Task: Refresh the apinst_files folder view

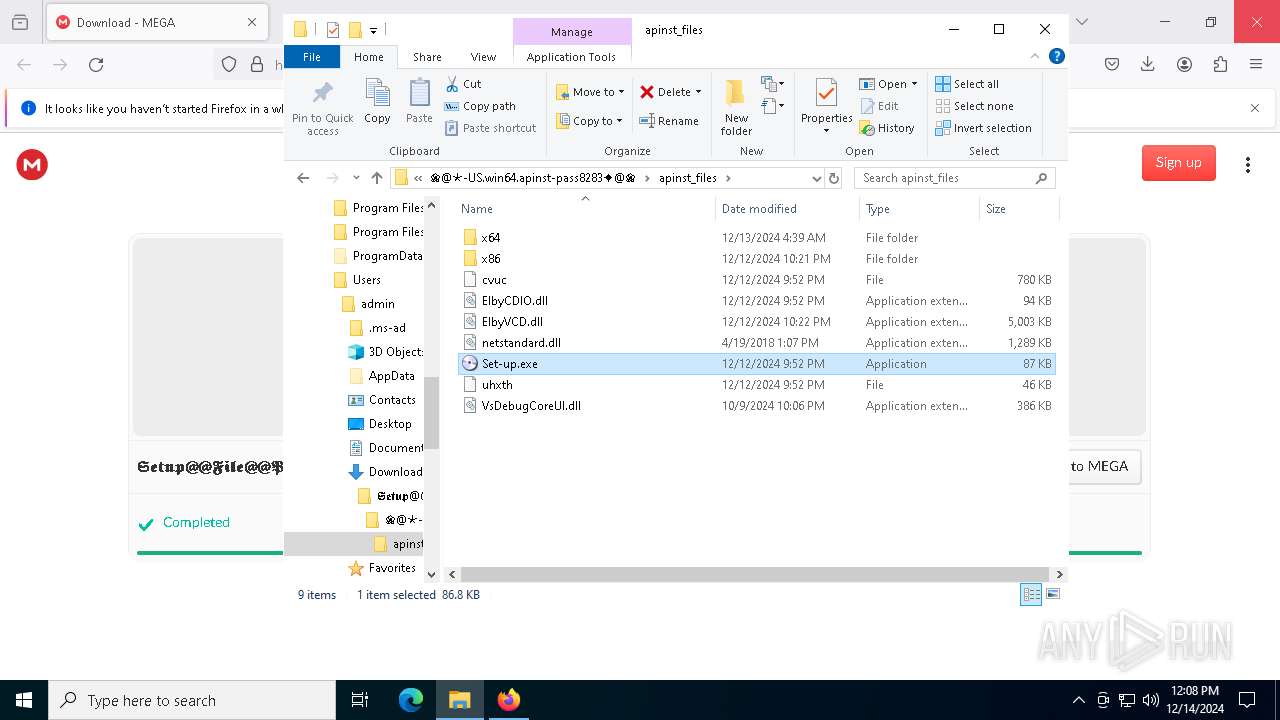Action: click(834, 178)
